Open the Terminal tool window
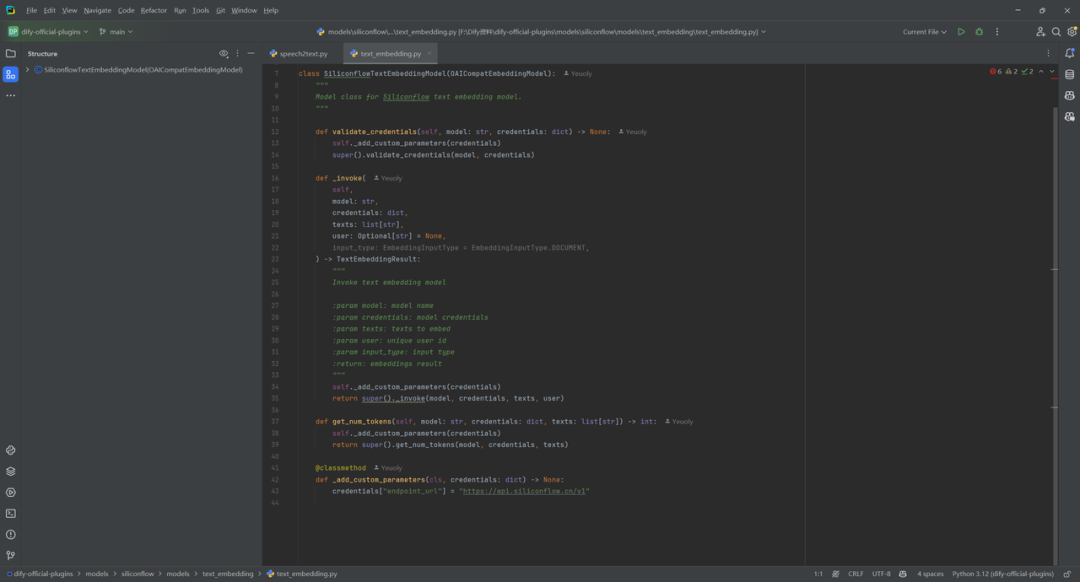1080x582 pixels. (10, 514)
